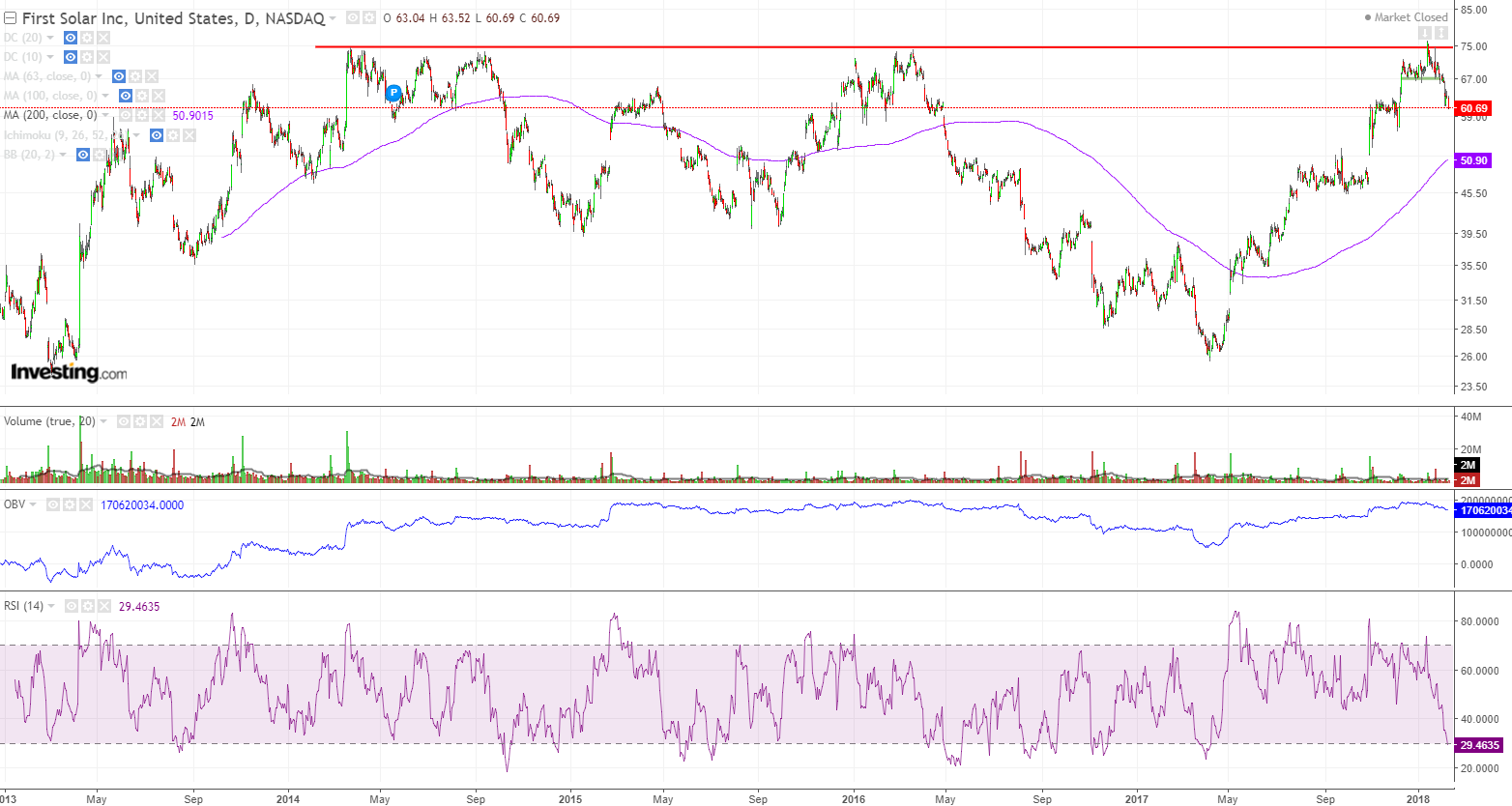Open MA (100, close, 0) settings gear
The image size is (1512, 806).
tap(142, 96)
